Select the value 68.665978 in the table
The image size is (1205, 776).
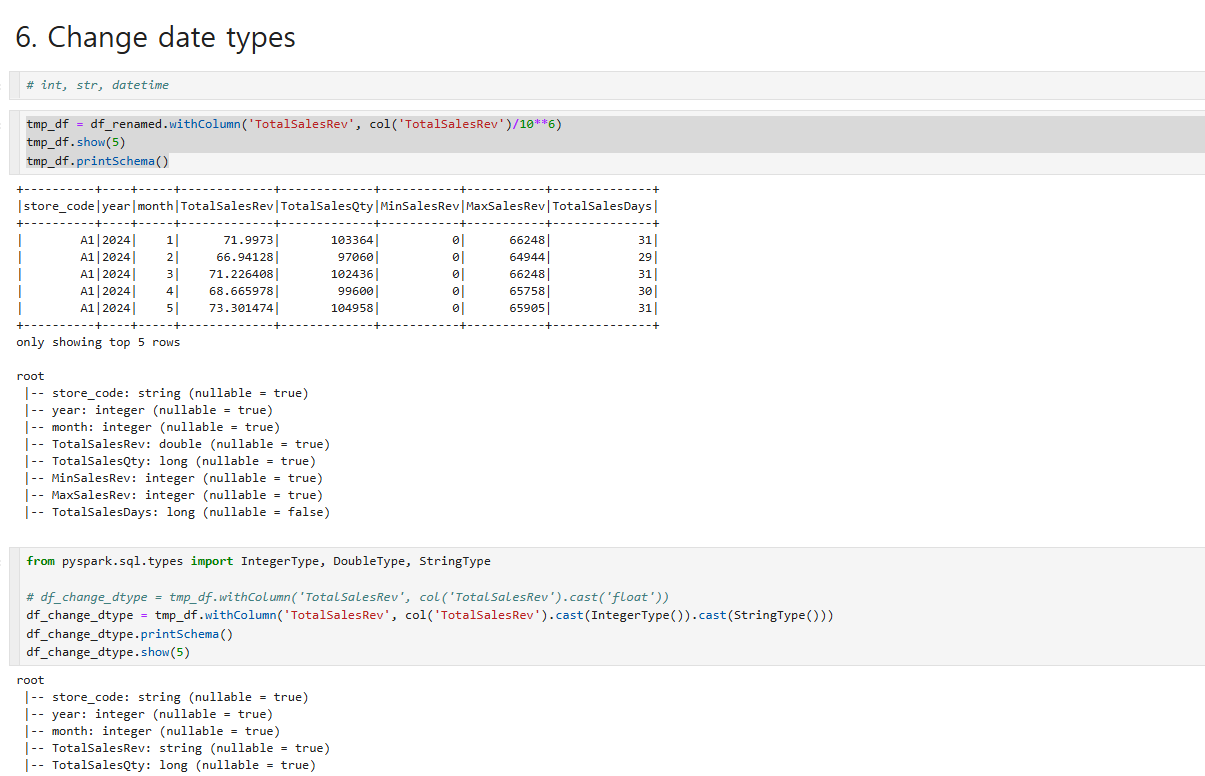(241, 291)
